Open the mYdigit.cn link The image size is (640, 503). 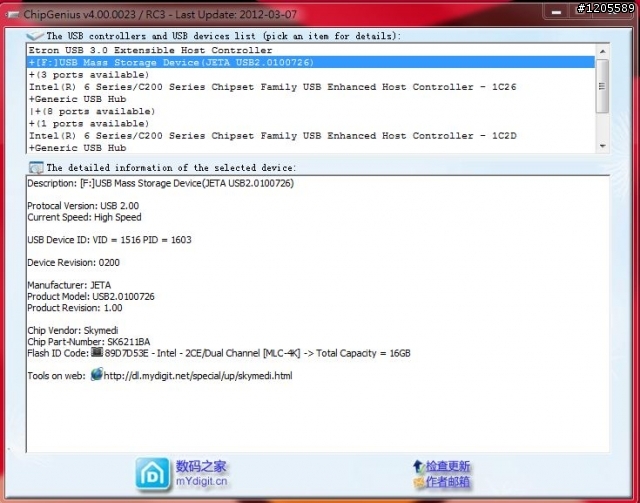201,482
